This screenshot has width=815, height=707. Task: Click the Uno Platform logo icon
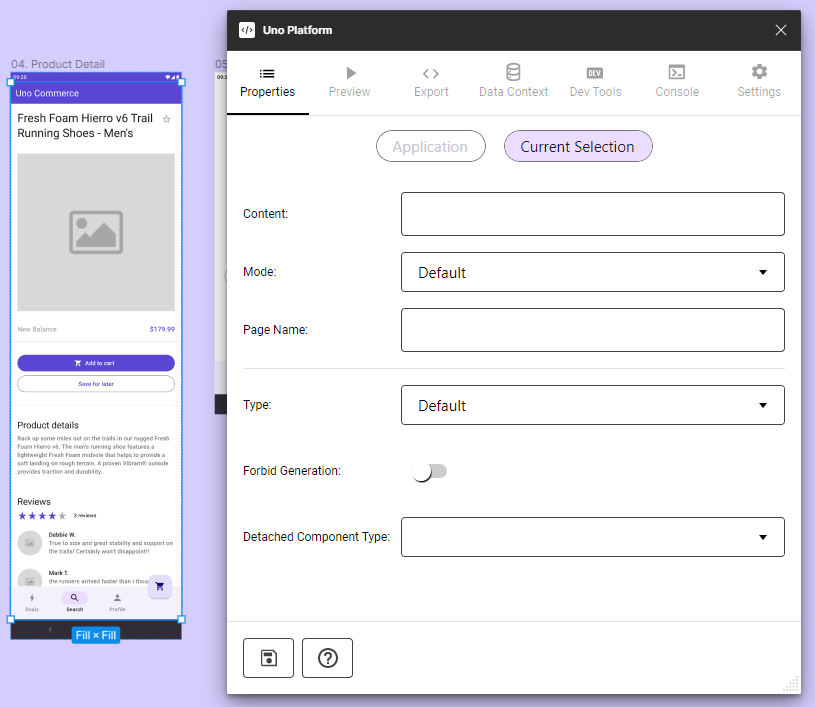click(247, 30)
